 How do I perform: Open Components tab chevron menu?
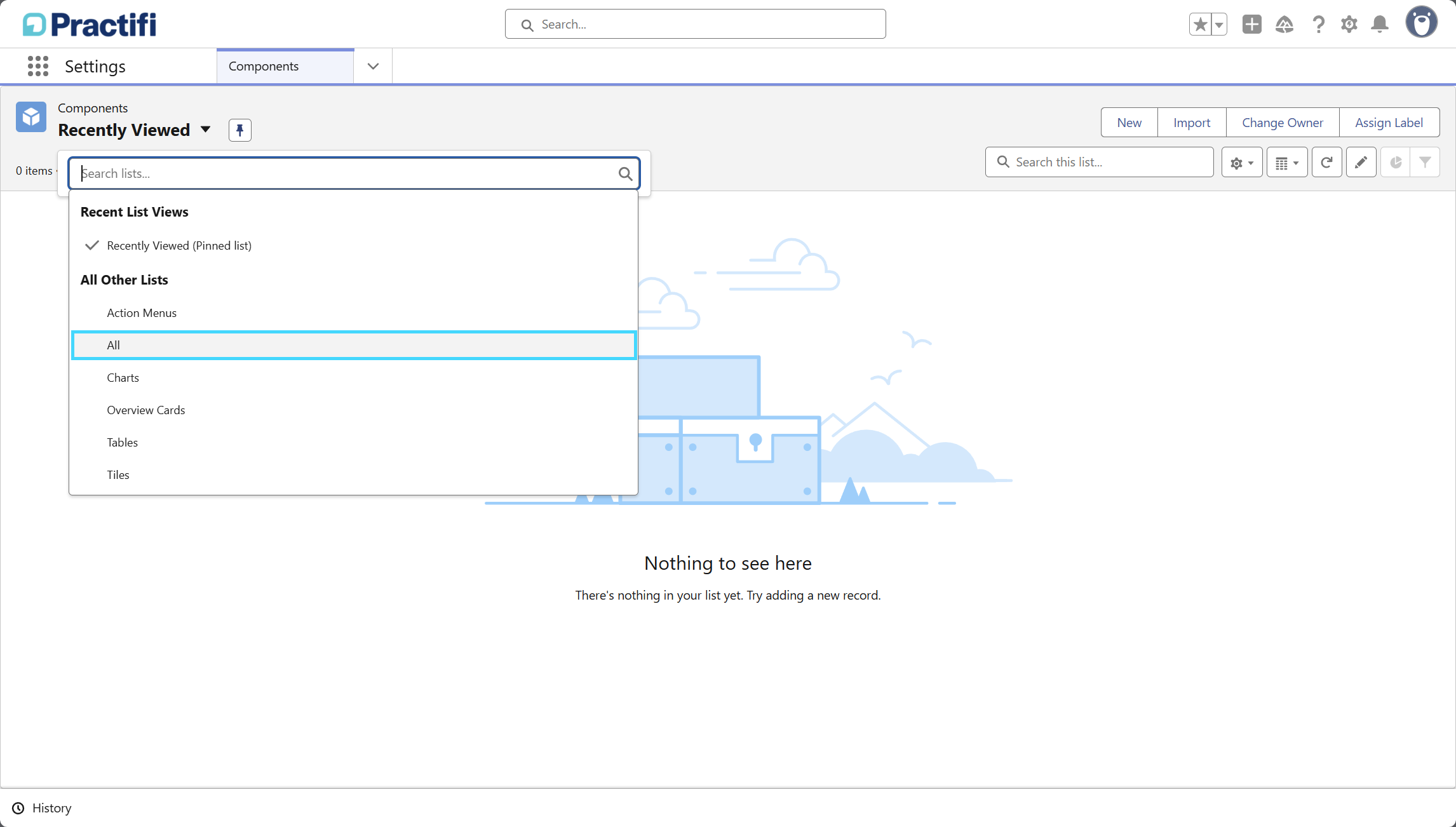[373, 66]
